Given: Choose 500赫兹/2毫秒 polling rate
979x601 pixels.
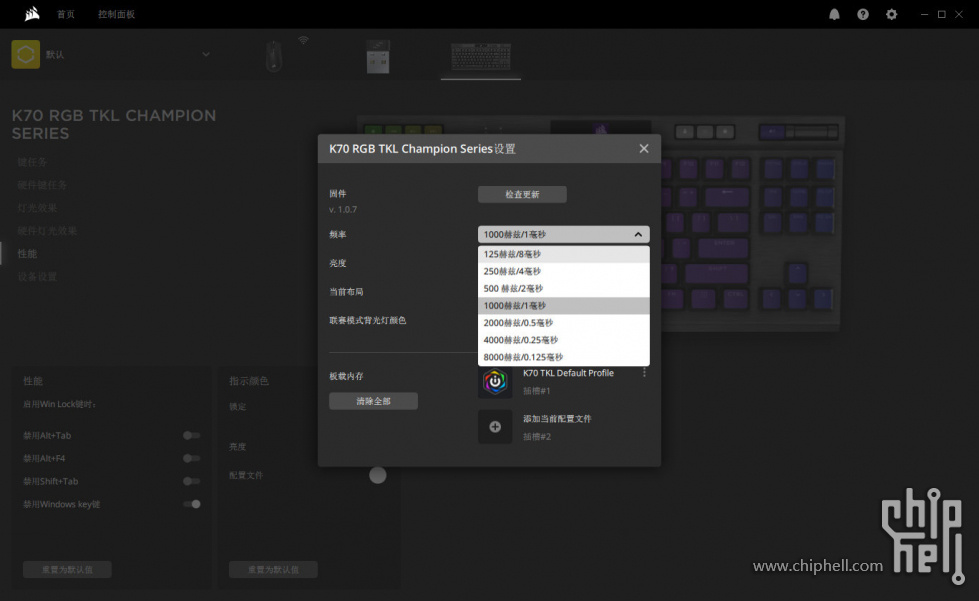Looking at the screenshot, I should (x=563, y=288).
